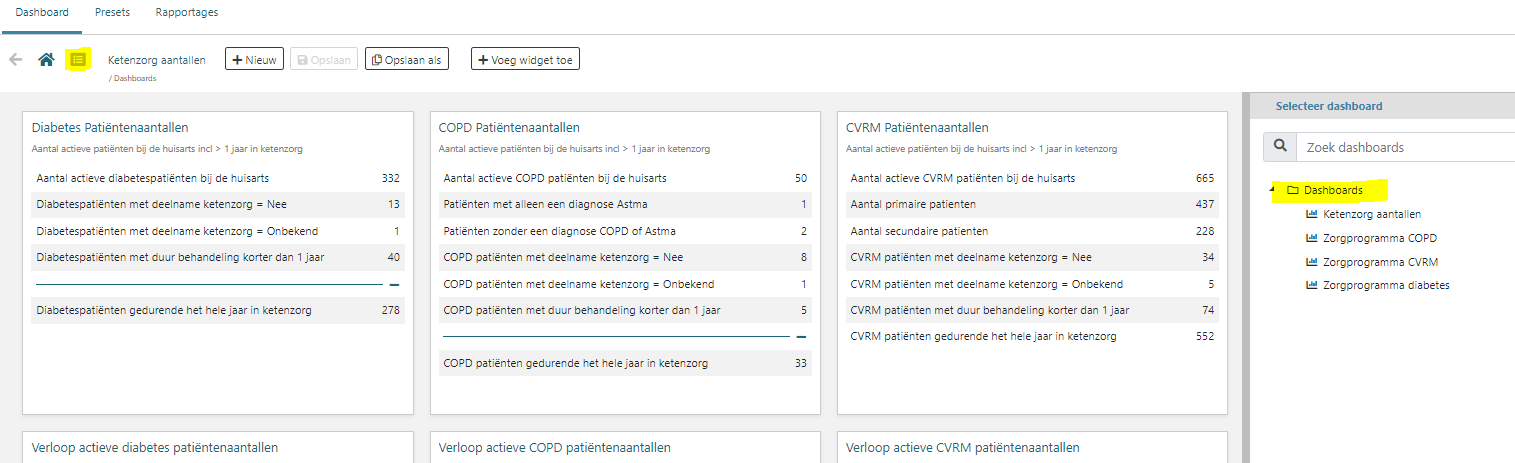Open the Rapportages tab
Viewport: 1515px width, 463px height.
(x=187, y=13)
